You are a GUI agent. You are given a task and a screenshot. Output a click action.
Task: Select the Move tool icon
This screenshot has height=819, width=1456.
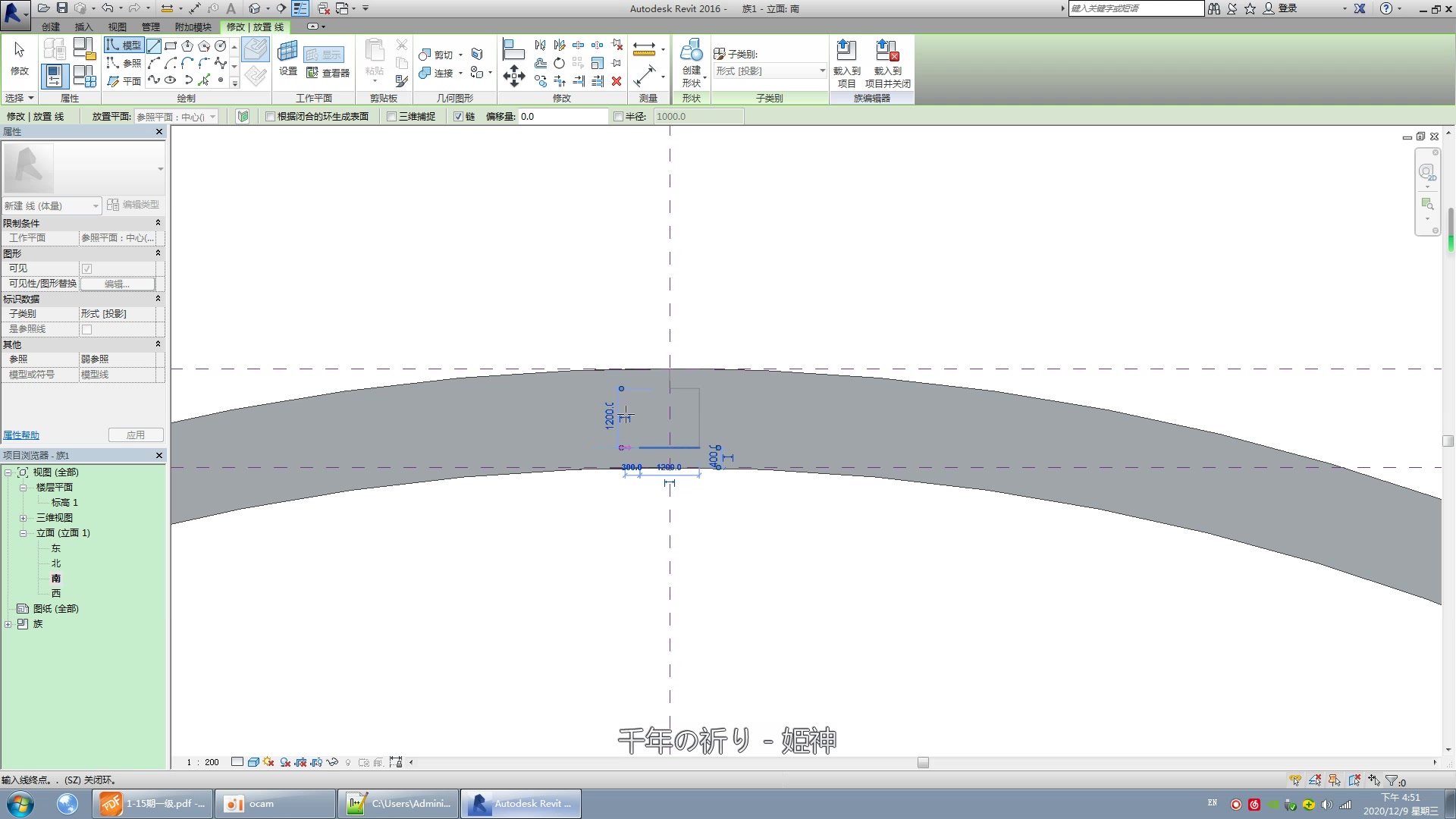click(515, 75)
